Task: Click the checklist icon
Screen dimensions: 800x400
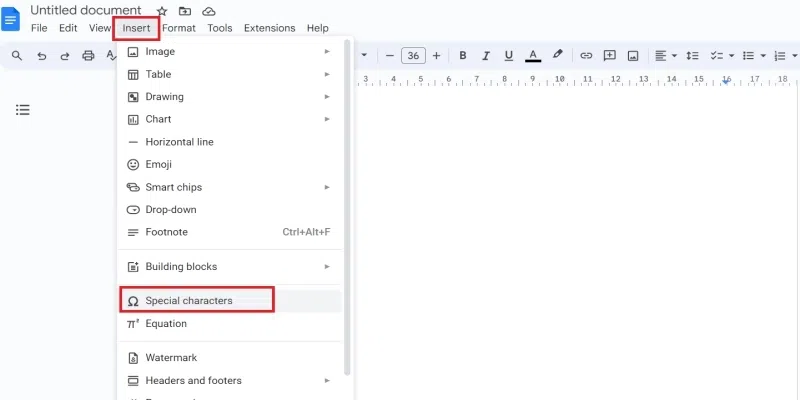Action: [x=717, y=56]
